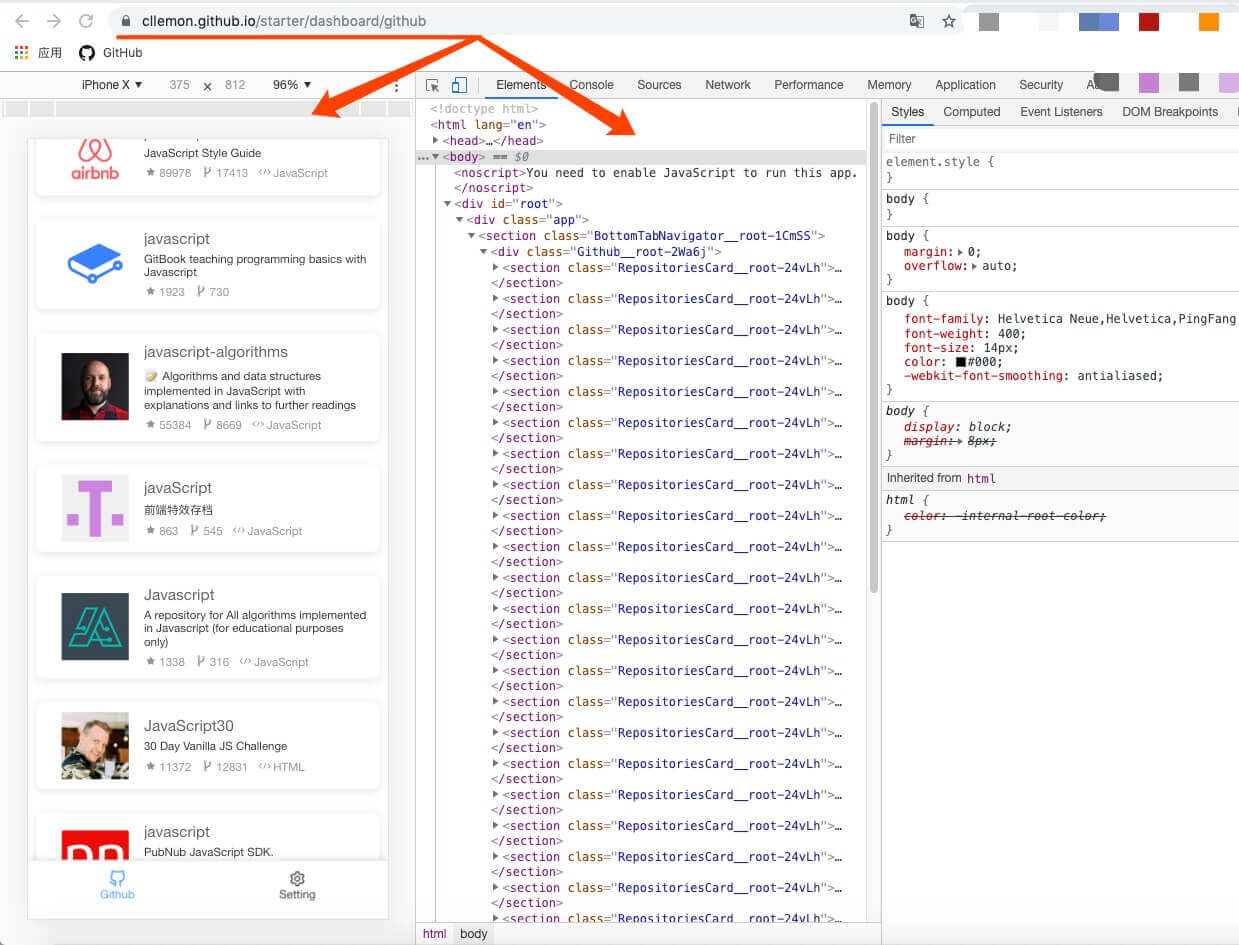The image size is (1239, 945).
Task: Select the Github bottom tab icon
Action: [x=117, y=879]
